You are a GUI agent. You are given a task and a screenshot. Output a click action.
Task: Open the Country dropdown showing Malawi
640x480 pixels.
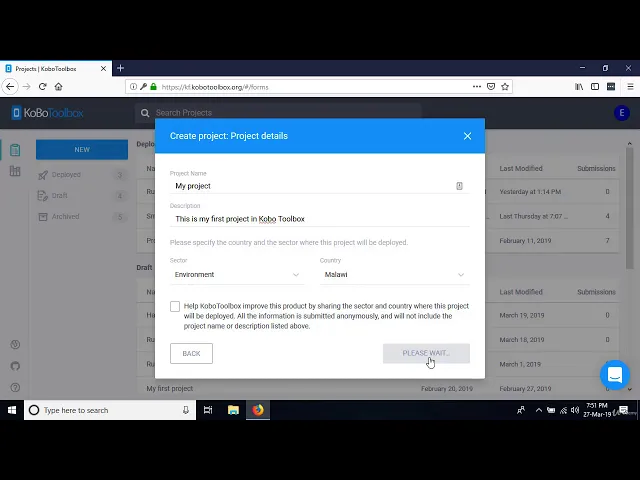[394, 275]
